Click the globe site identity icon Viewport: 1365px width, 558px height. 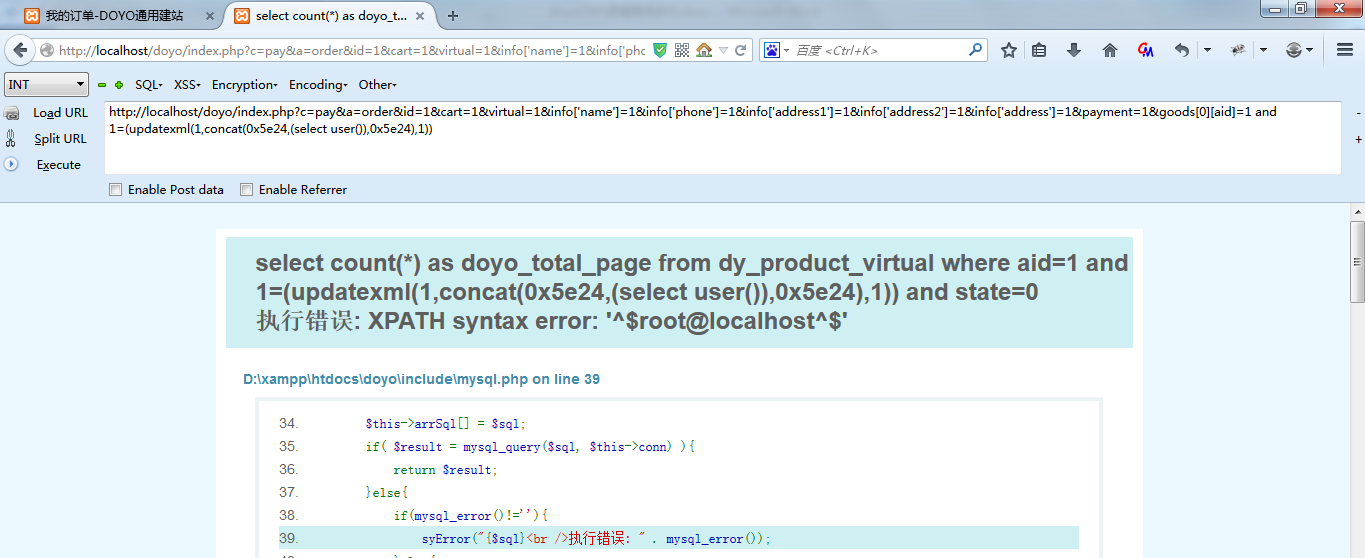pyautogui.click(x=47, y=50)
